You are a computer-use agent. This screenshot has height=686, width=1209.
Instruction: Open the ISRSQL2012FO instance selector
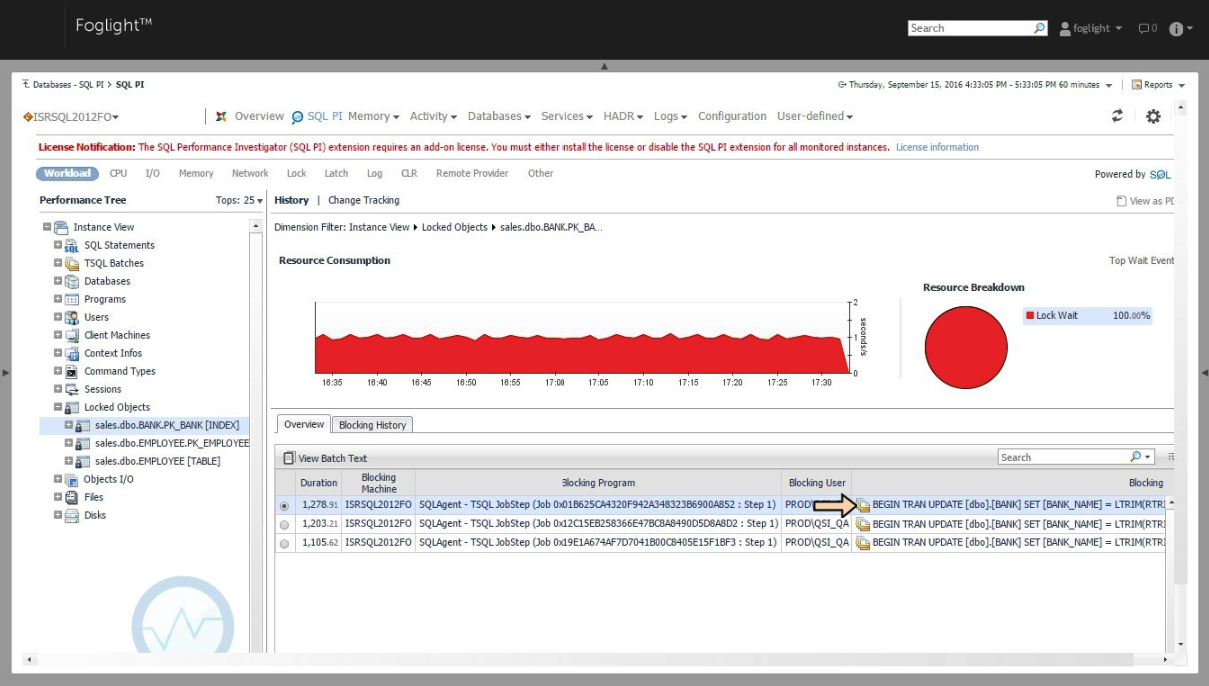coord(71,117)
